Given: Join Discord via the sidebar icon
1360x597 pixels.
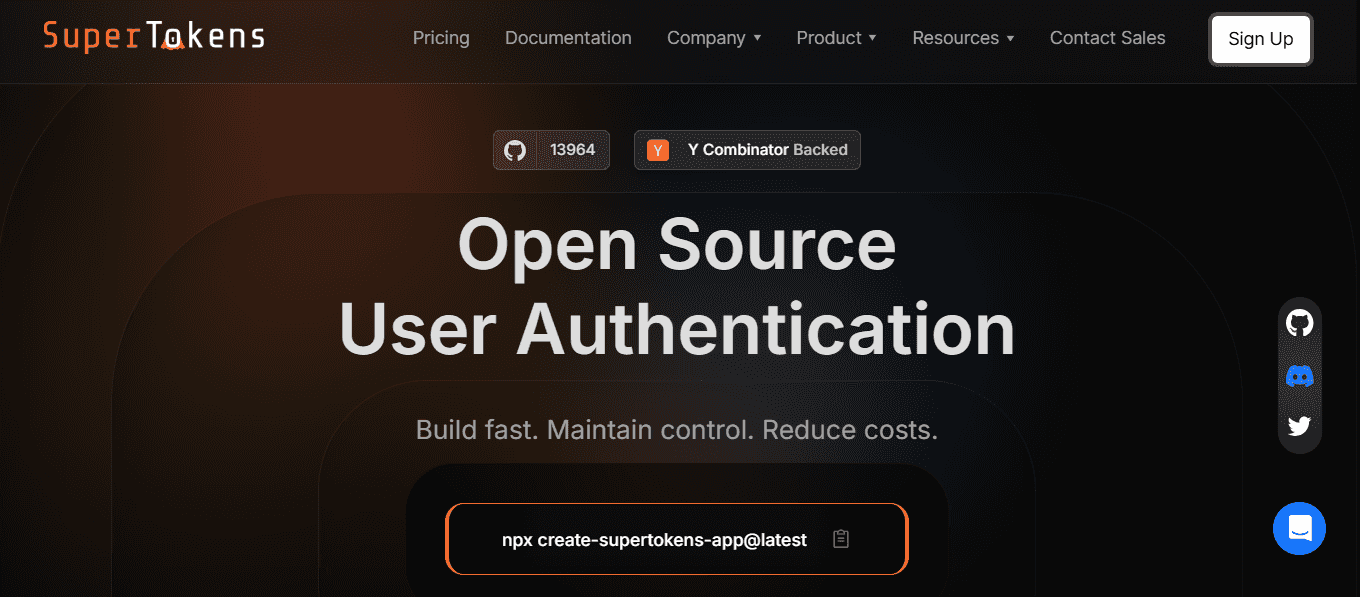Looking at the screenshot, I should pyautogui.click(x=1299, y=376).
